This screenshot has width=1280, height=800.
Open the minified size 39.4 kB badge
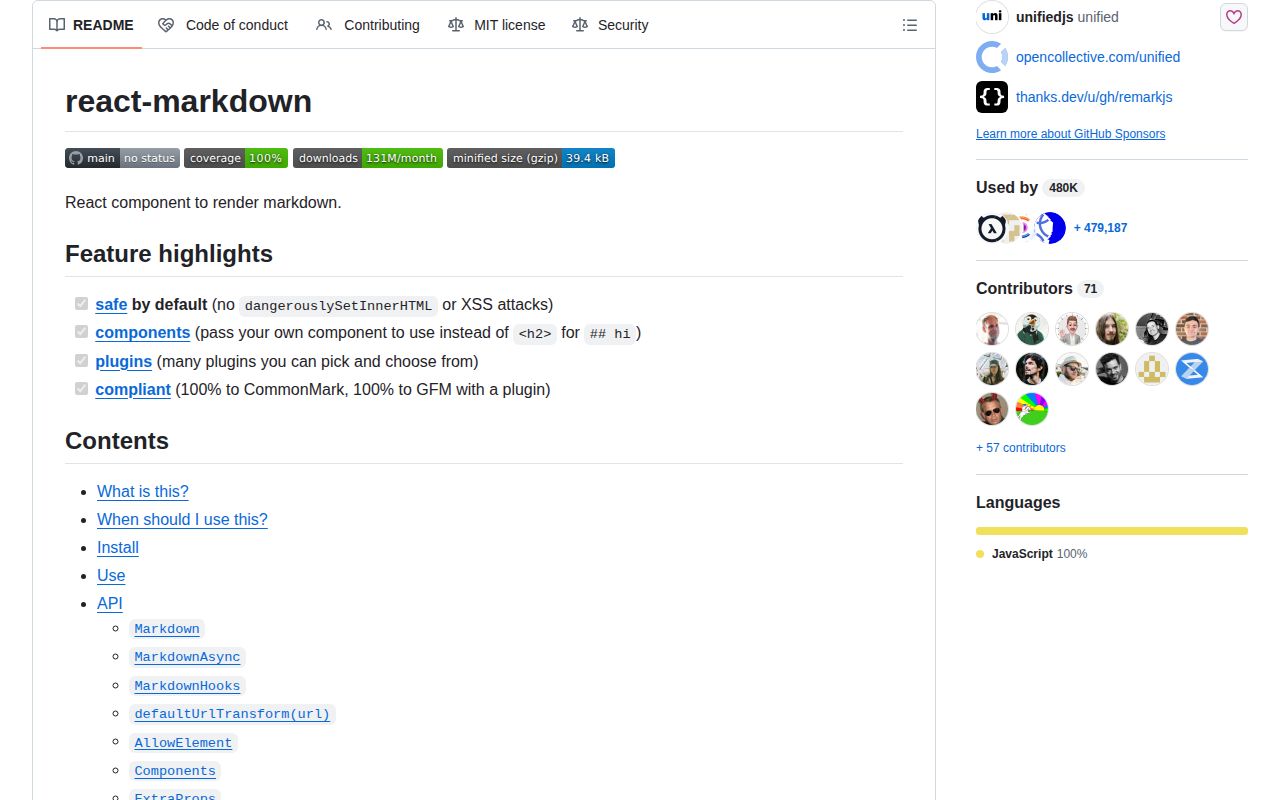pos(531,158)
